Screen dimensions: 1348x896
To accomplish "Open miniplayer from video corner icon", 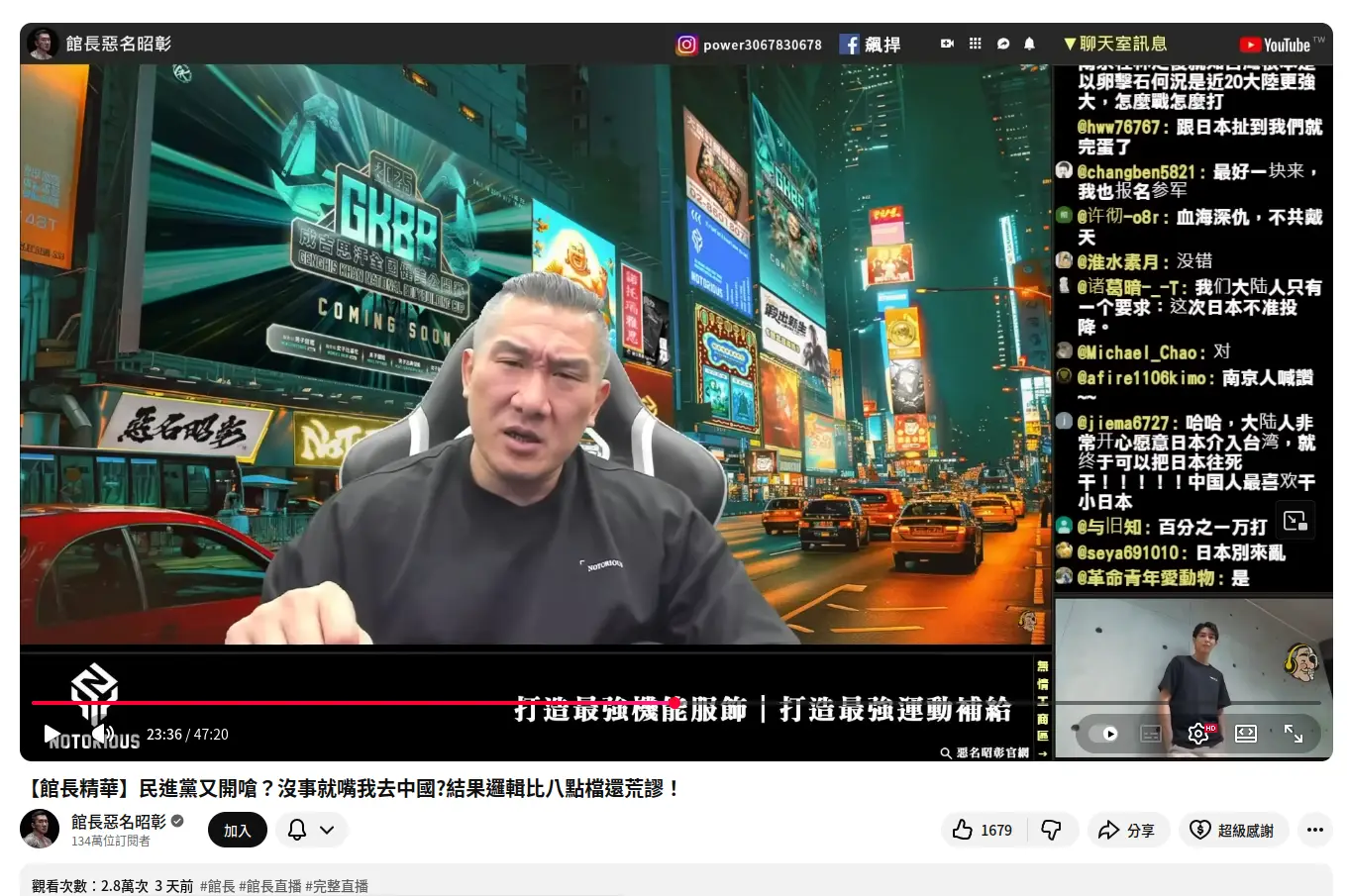I will tap(1295, 521).
